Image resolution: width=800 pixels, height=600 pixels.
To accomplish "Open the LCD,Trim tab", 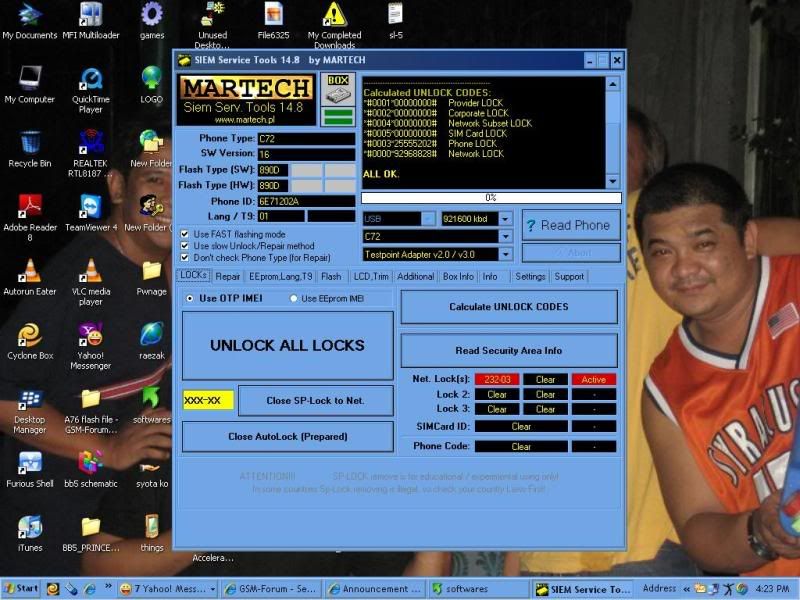I will (x=371, y=277).
